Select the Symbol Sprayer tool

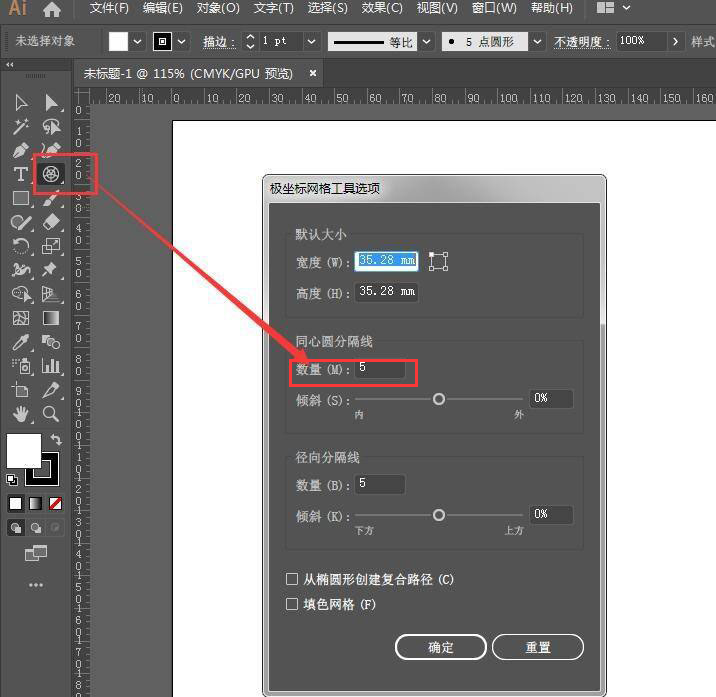click(21, 366)
